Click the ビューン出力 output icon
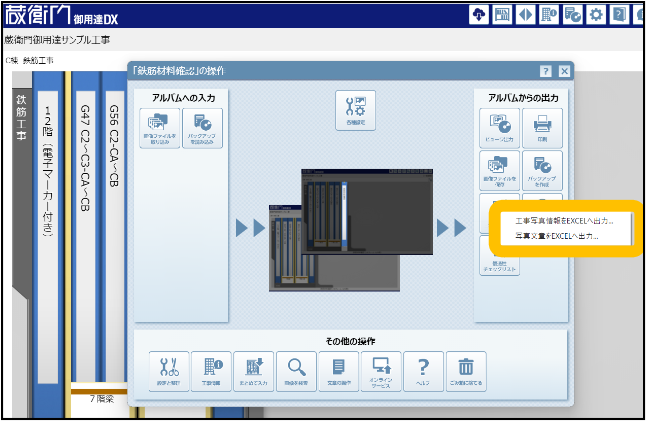 point(502,129)
